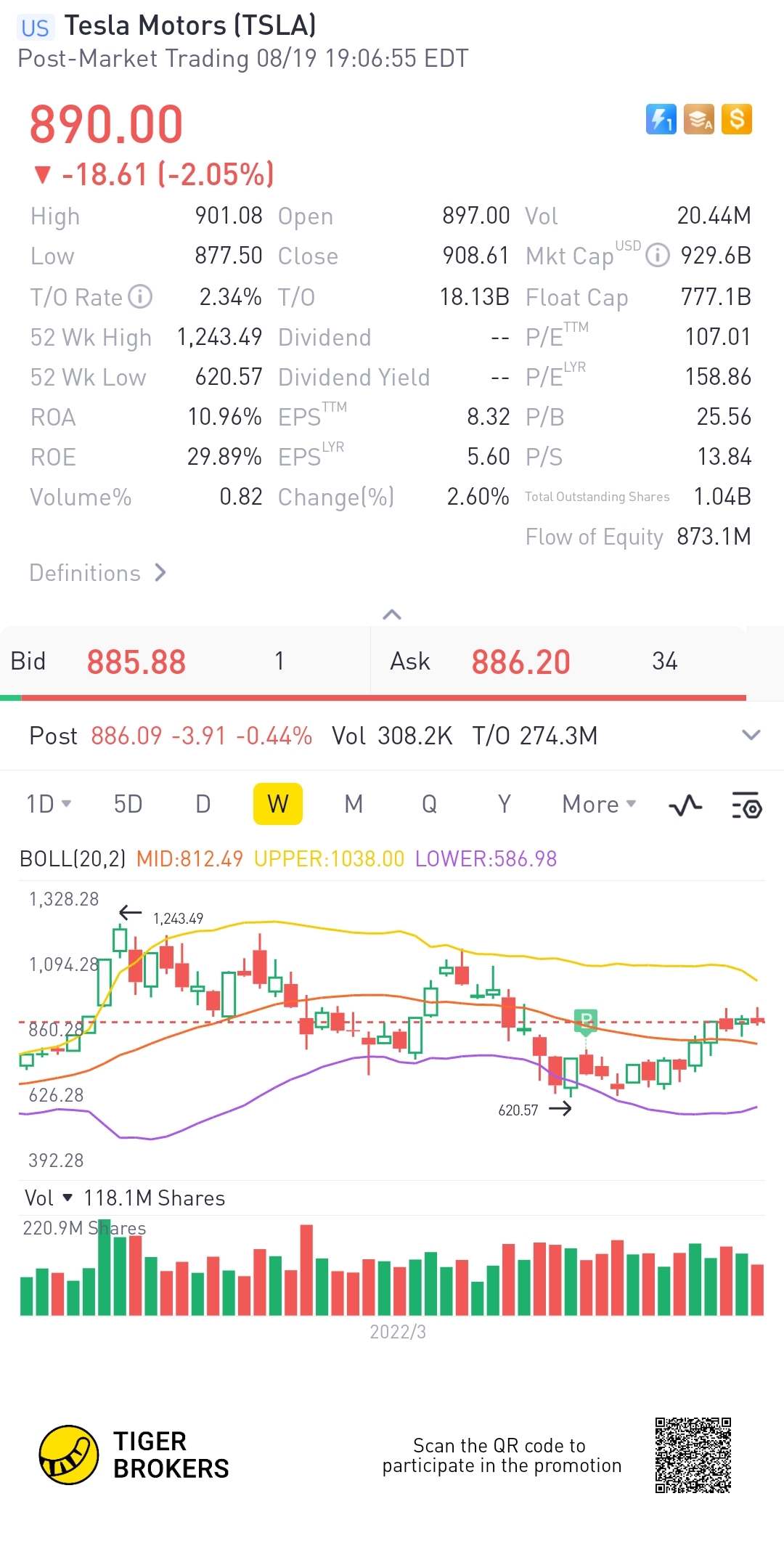Tap the ROE value 29.89%

(x=224, y=457)
